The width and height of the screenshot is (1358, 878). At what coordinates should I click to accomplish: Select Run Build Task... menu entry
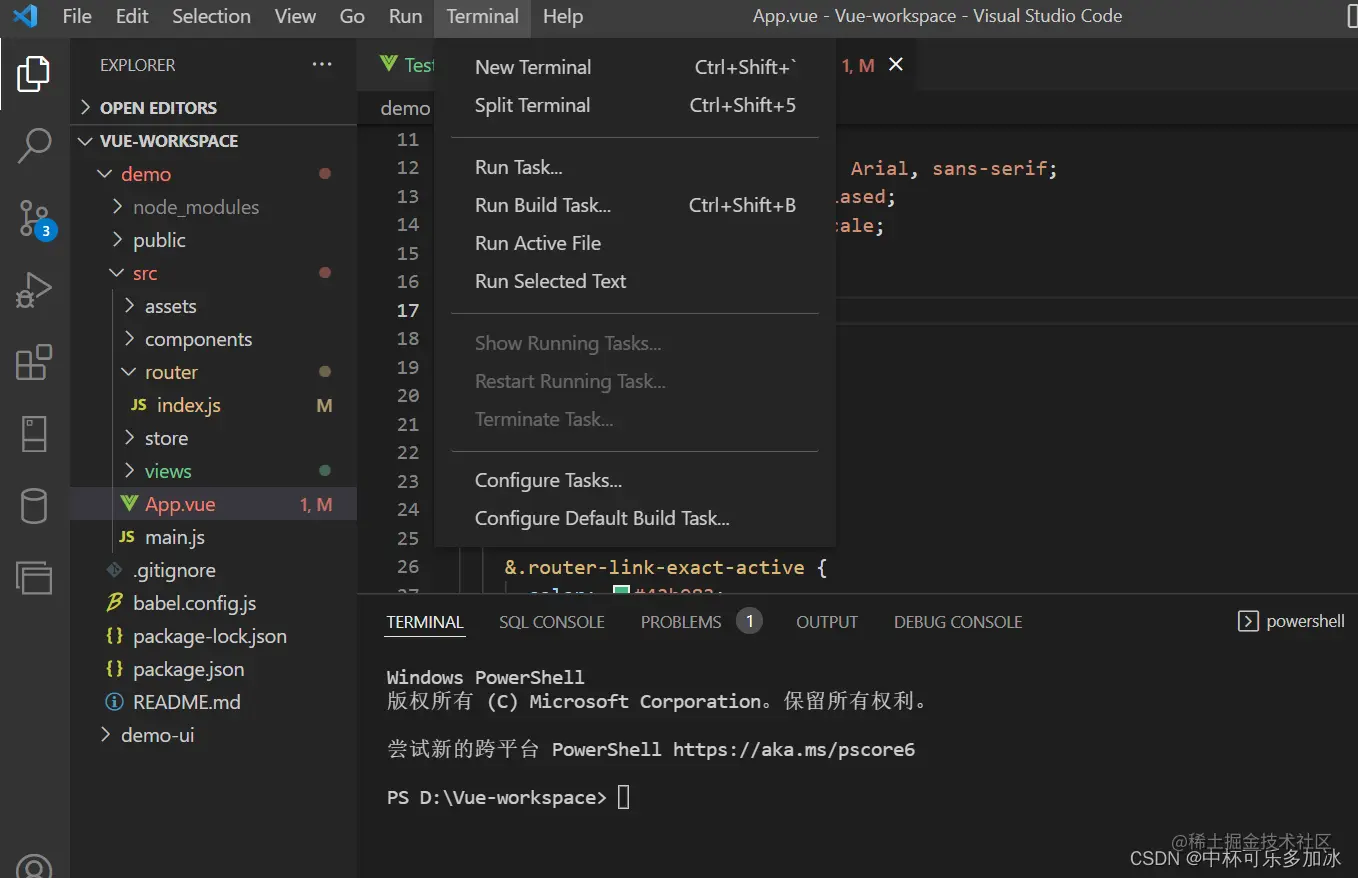[635, 205]
